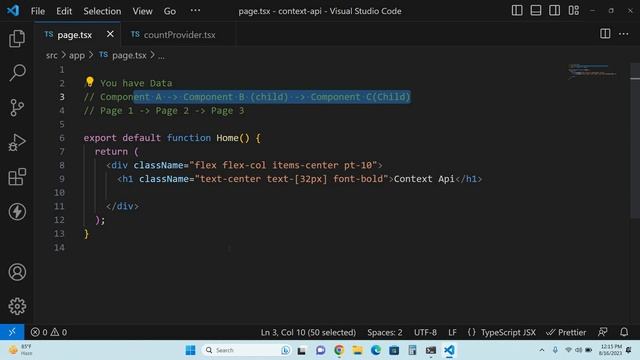Toggle the primary side bar layout button
The width and height of the screenshot is (640, 360).
(517, 11)
